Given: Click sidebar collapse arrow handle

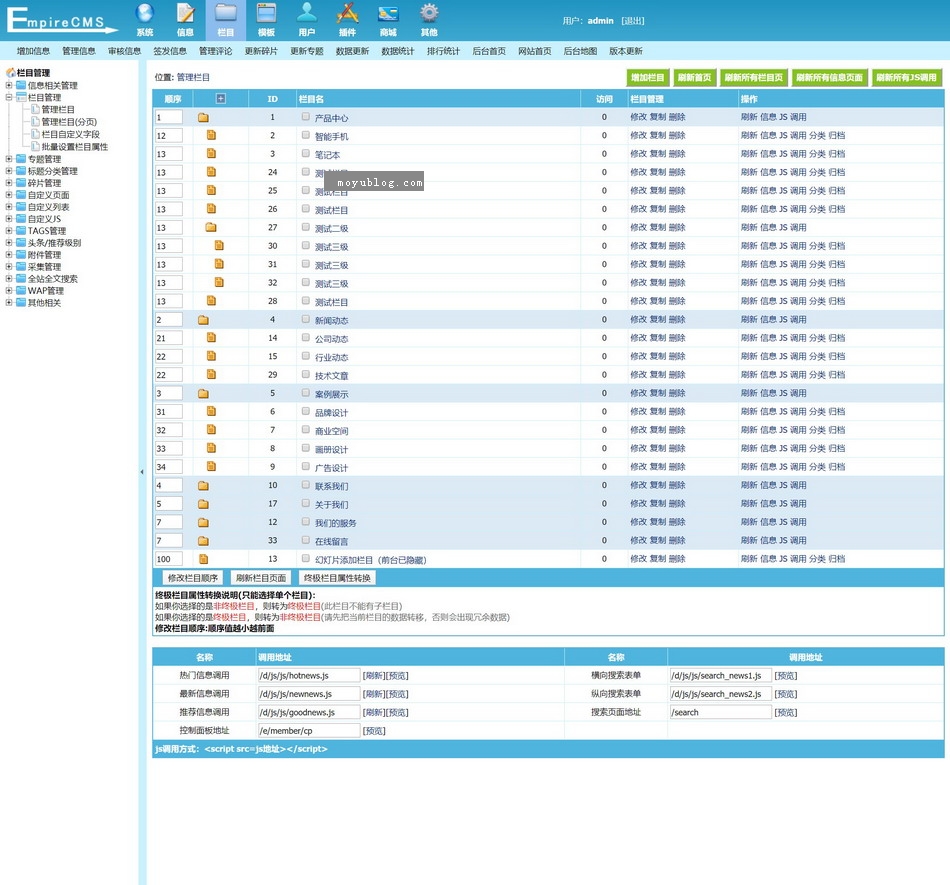Looking at the screenshot, I should [x=142, y=472].
